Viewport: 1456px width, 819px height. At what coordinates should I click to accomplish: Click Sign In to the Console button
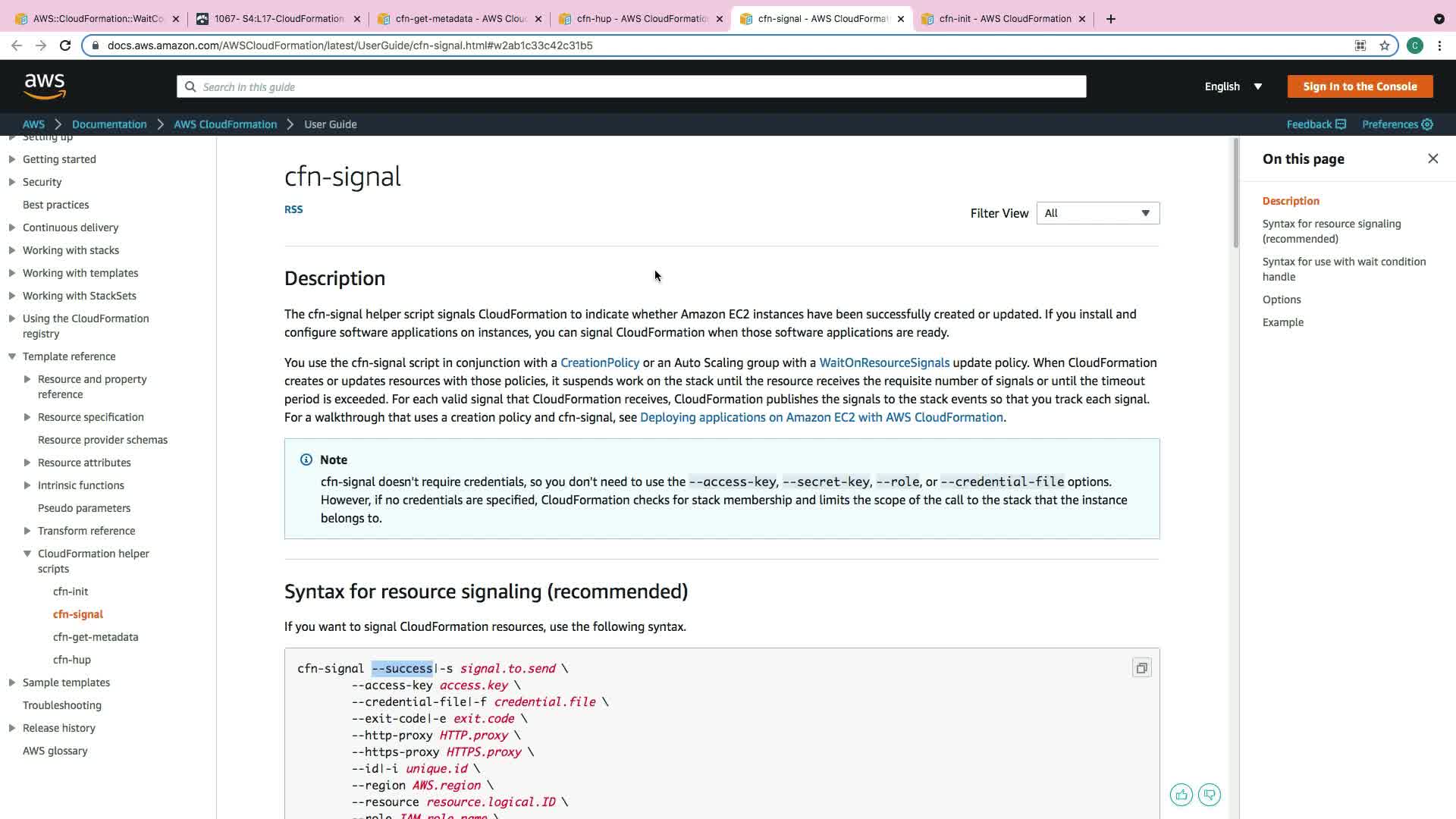coord(1360,86)
